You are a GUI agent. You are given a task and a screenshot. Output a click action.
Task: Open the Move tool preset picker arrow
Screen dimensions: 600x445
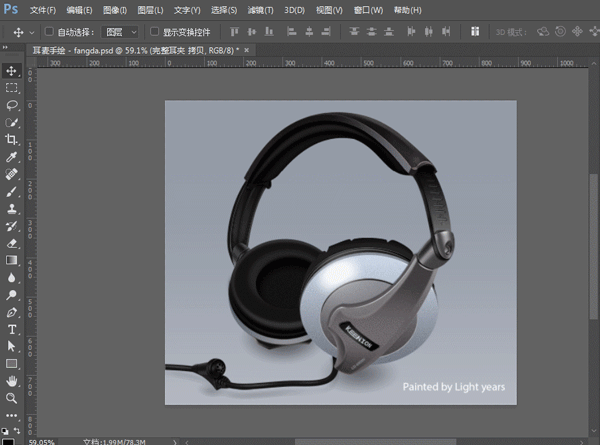click(32, 33)
